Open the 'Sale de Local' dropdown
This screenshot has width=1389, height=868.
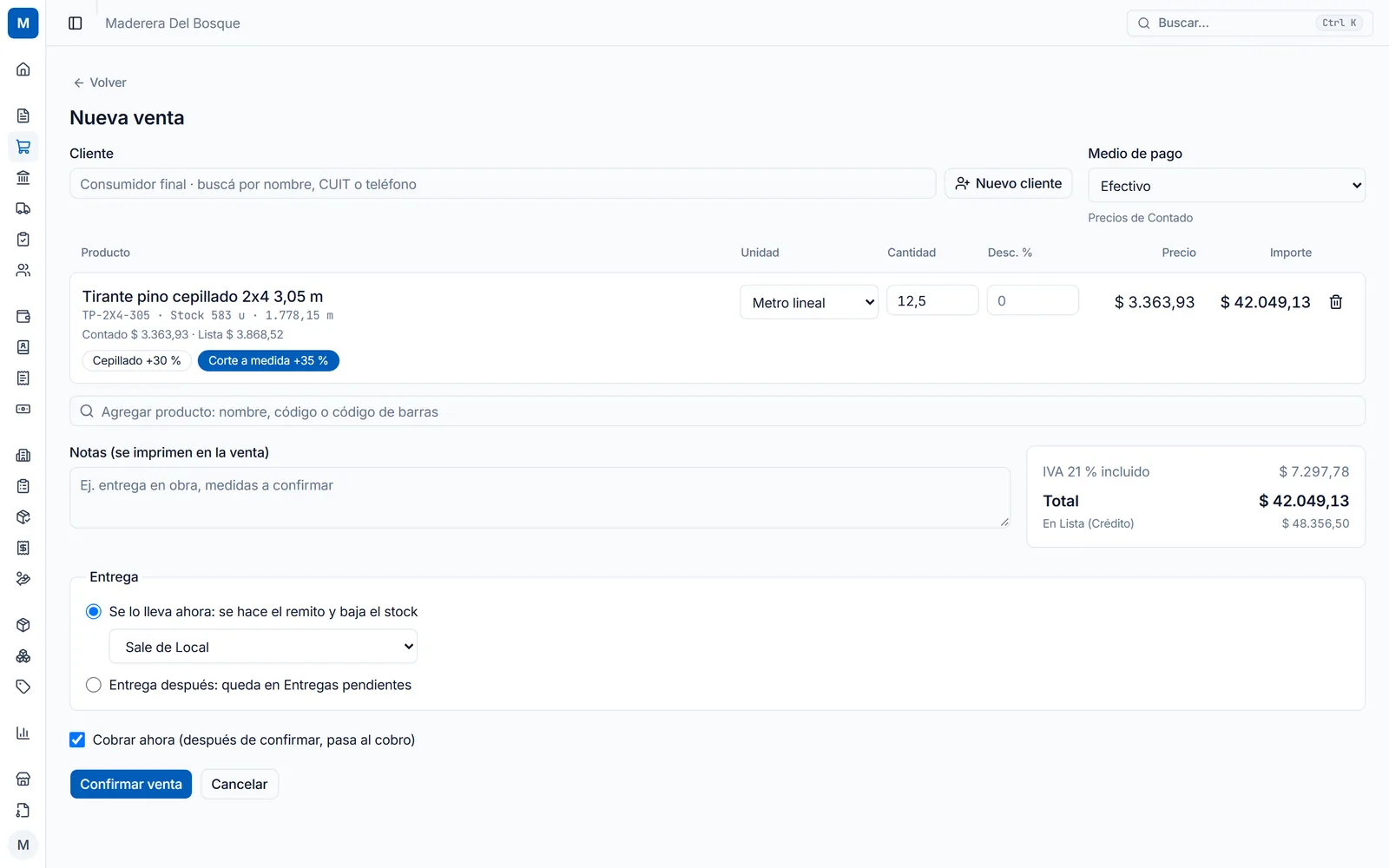tap(263, 647)
